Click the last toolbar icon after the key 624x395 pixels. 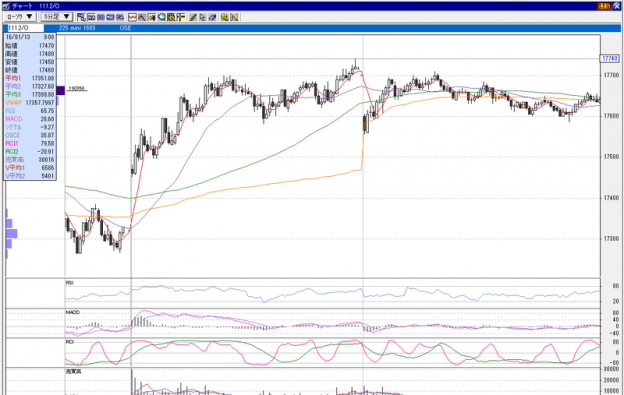click(x=234, y=17)
